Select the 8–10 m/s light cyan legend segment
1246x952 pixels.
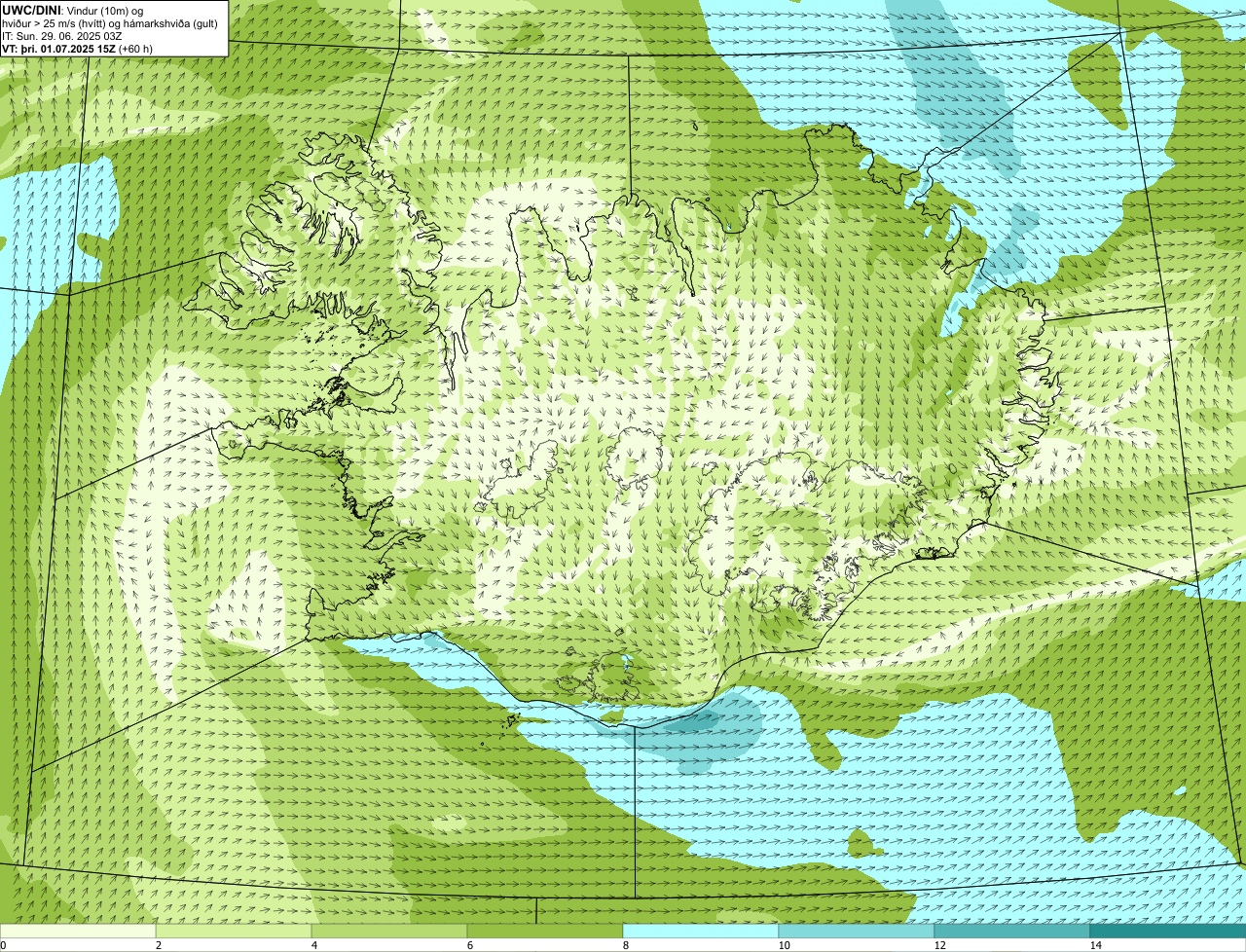coord(701,931)
